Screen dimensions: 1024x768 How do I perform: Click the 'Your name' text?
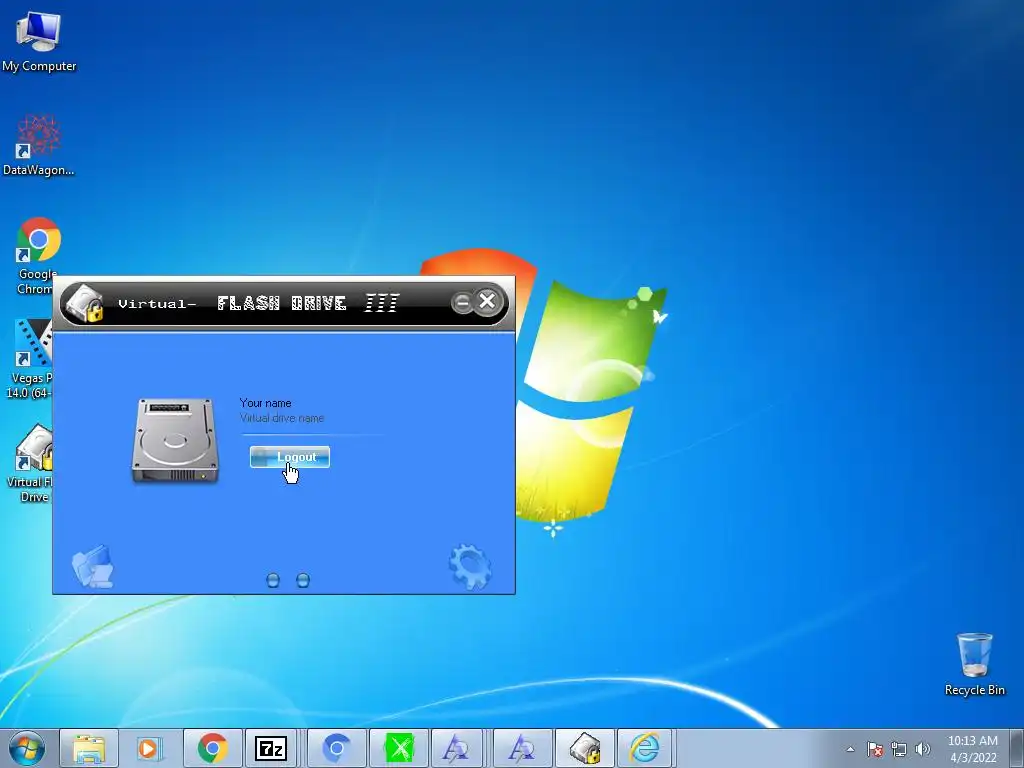(265, 403)
